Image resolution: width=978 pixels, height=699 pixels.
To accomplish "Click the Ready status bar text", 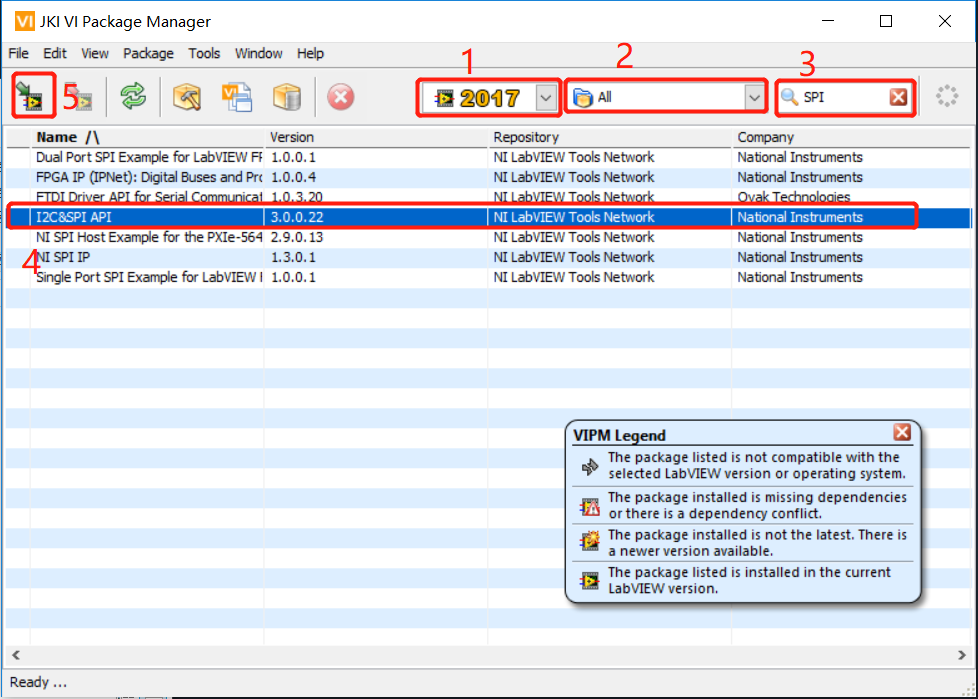I will (38, 682).
